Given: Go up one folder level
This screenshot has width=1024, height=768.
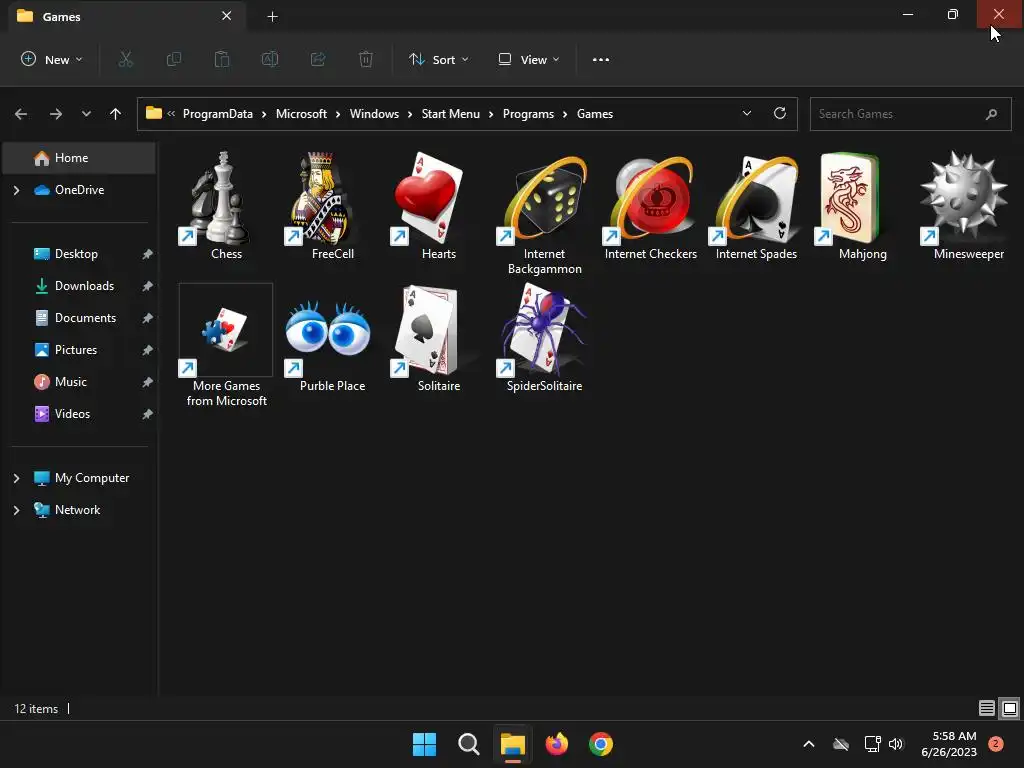Looking at the screenshot, I should pos(116,114).
